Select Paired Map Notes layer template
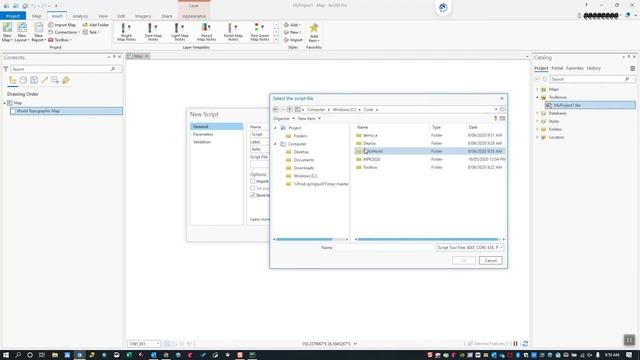640x360 pixels. (207, 32)
